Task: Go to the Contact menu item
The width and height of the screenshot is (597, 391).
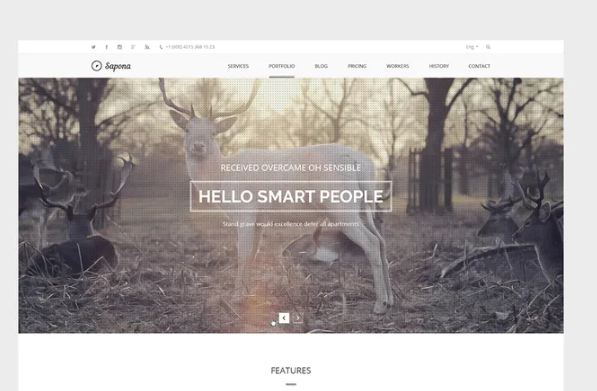Action: tap(479, 66)
